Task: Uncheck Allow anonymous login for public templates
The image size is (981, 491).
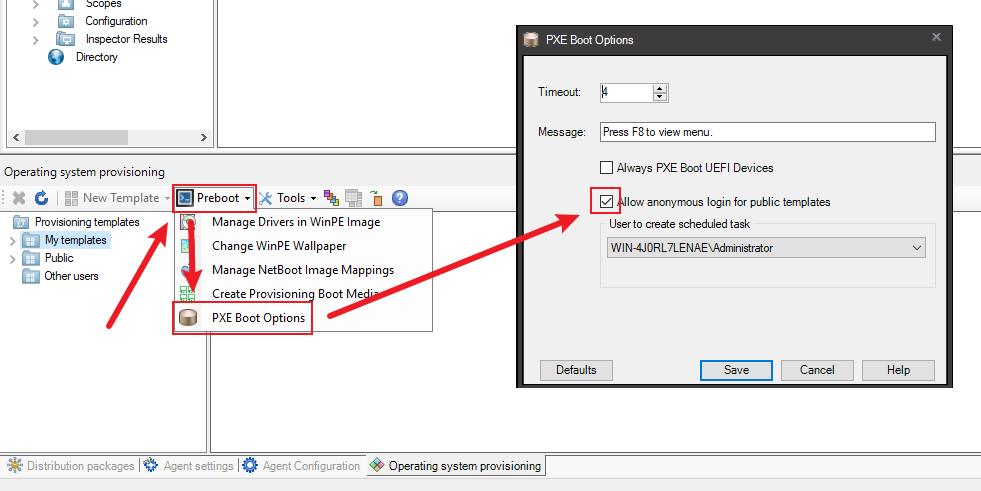Action: point(606,202)
